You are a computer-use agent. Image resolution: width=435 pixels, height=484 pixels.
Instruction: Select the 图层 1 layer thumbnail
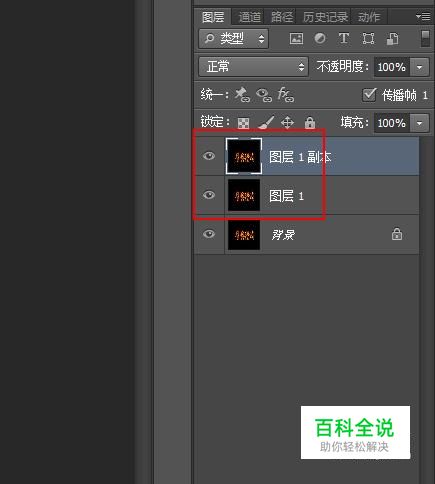pos(244,195)
